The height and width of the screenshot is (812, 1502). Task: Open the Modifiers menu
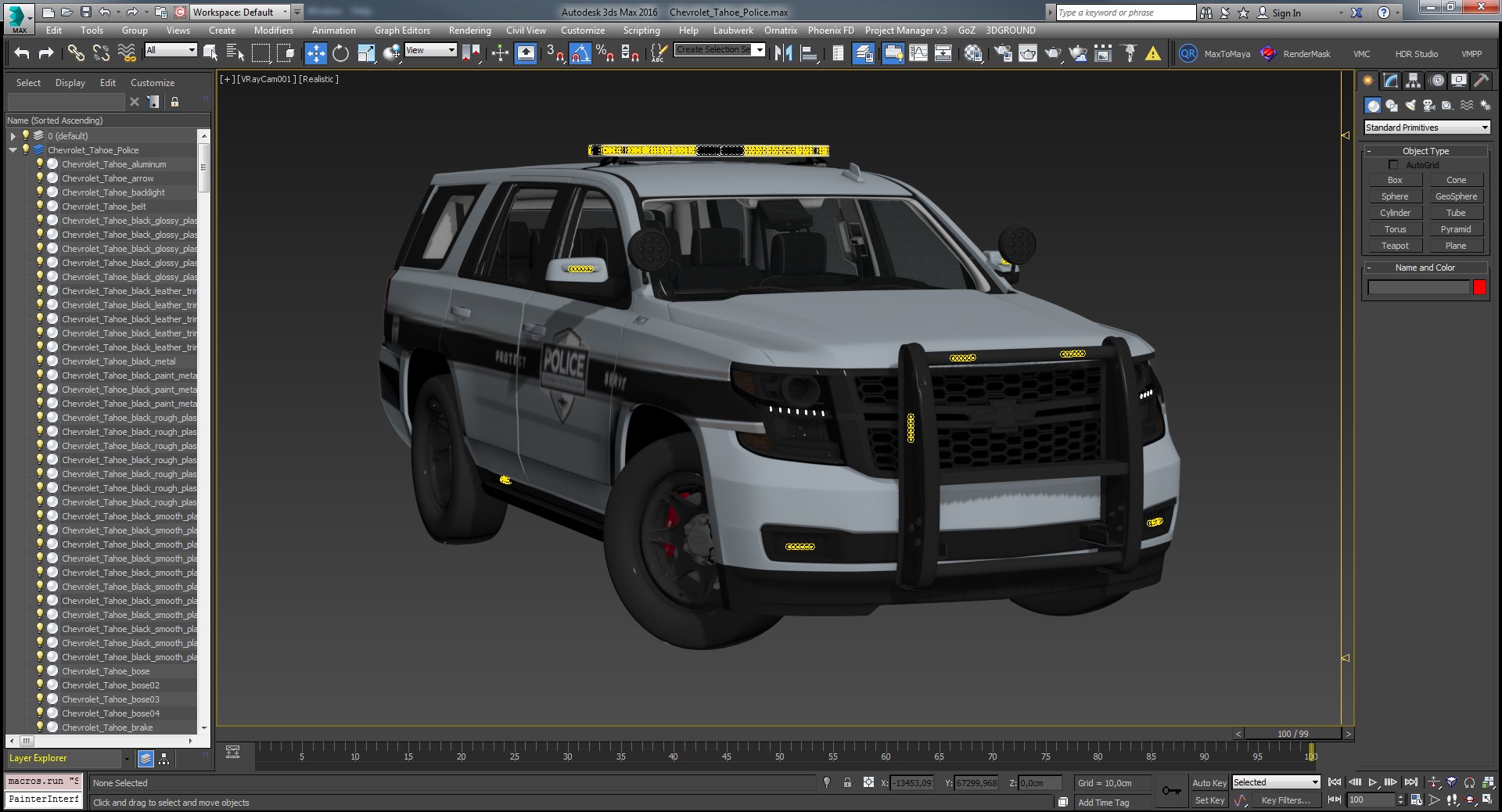[x=273, y=31]
